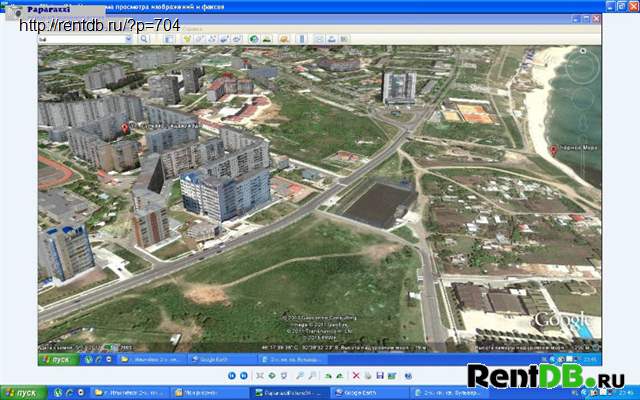Select the add polygon tool in Google Earth

pos(199,39)
